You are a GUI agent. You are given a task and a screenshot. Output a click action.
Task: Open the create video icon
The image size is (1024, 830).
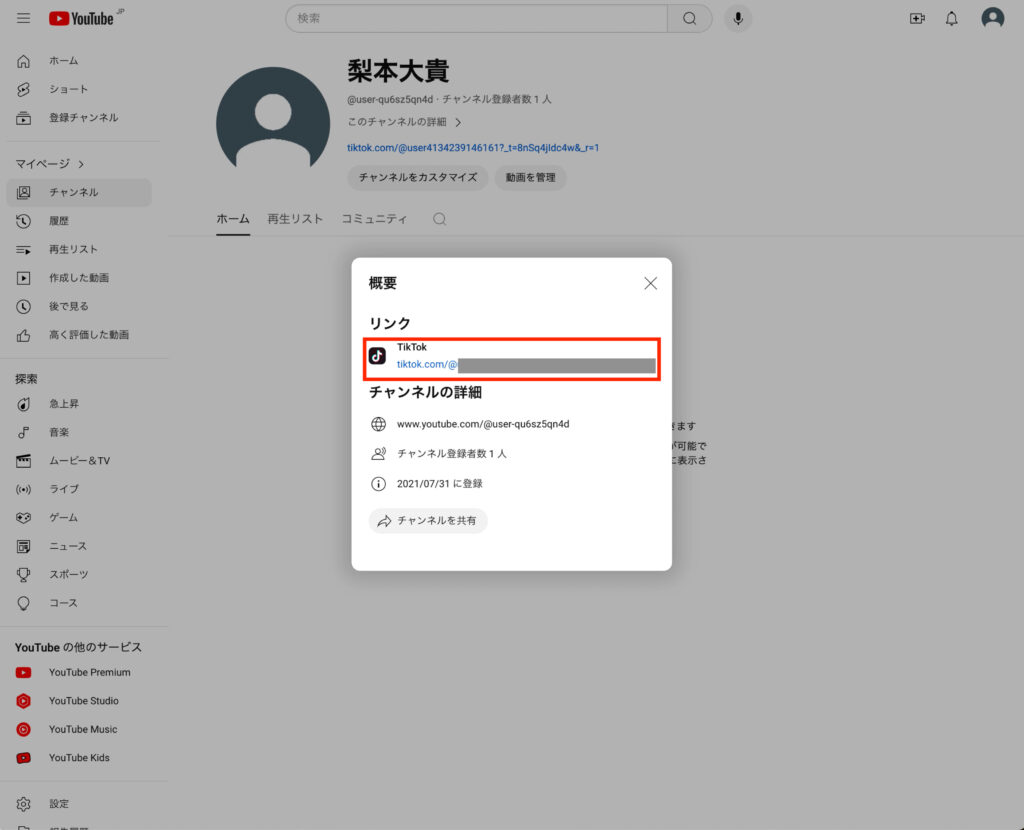point(916,18)
